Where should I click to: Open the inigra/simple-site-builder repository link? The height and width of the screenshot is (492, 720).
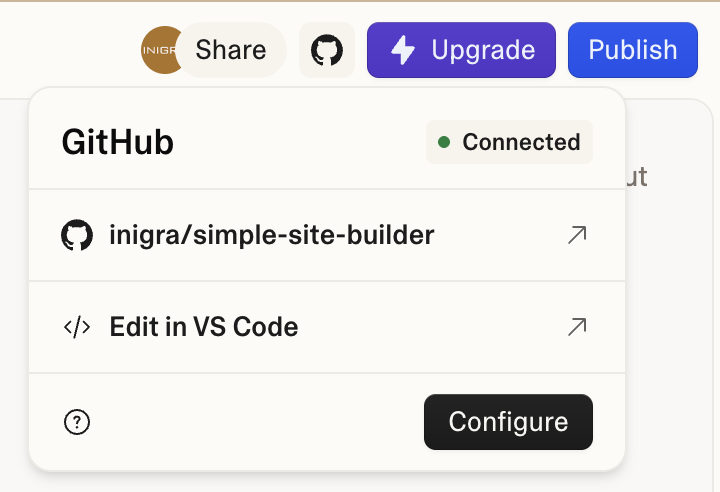point(272,235)
